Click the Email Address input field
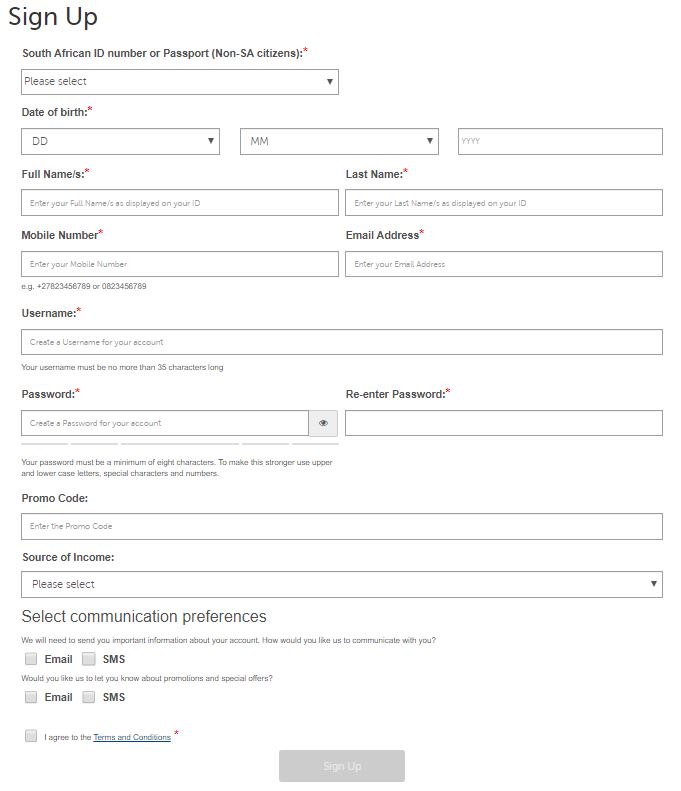The height and width of the screenshot is (791, 681). pos(503,264)
